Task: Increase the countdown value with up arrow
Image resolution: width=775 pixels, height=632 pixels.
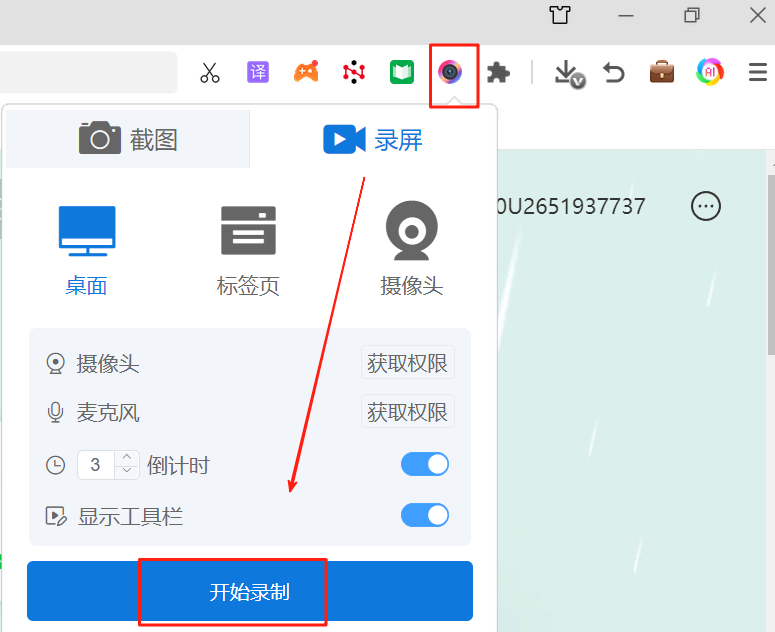Action: 127,458
